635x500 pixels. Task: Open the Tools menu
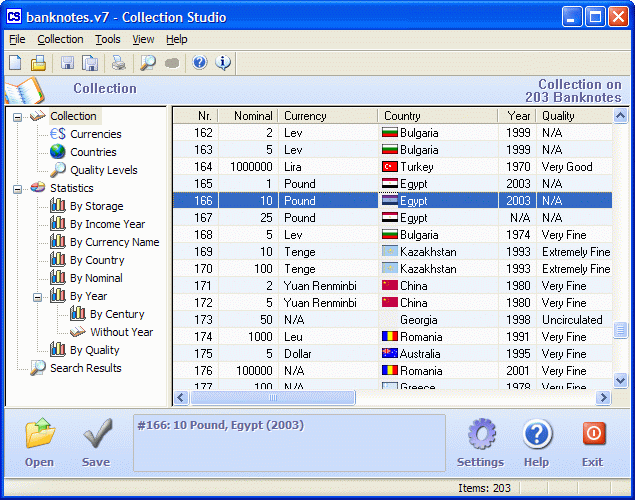(108, 39)
